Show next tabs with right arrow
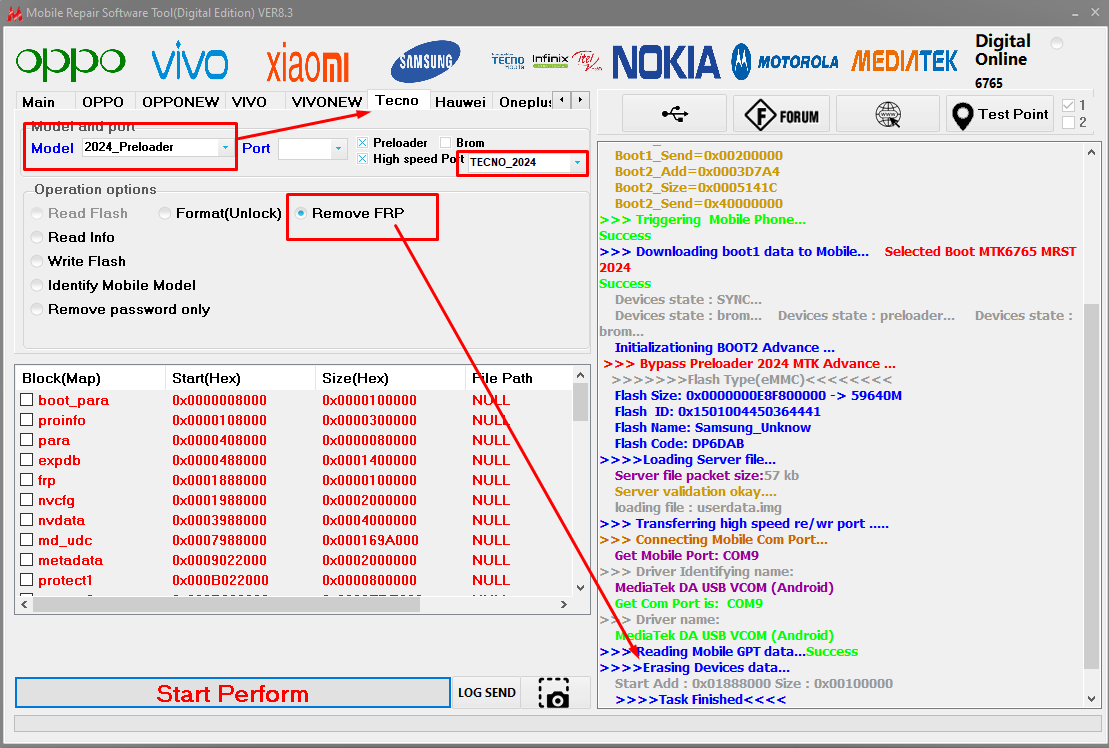Viewport: 1109px width, 748px height. pyautogui.click(x=581, y=100)
